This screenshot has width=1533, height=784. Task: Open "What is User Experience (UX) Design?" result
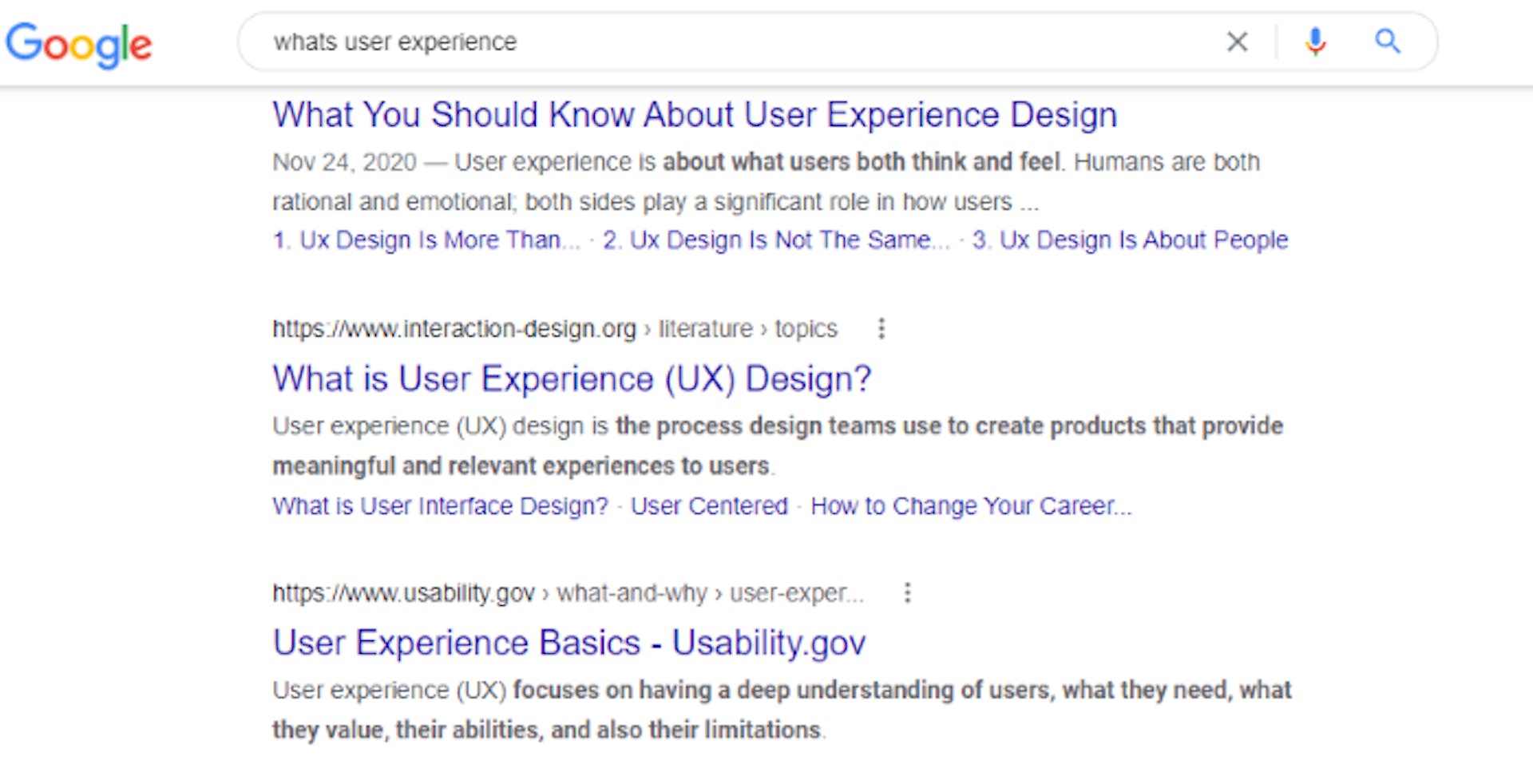pos(572,378)
